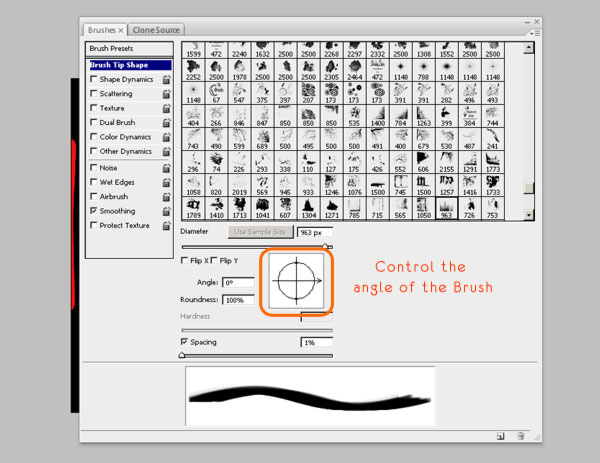Toggle the lock next to Dual Brush

[x=167, y=123]
